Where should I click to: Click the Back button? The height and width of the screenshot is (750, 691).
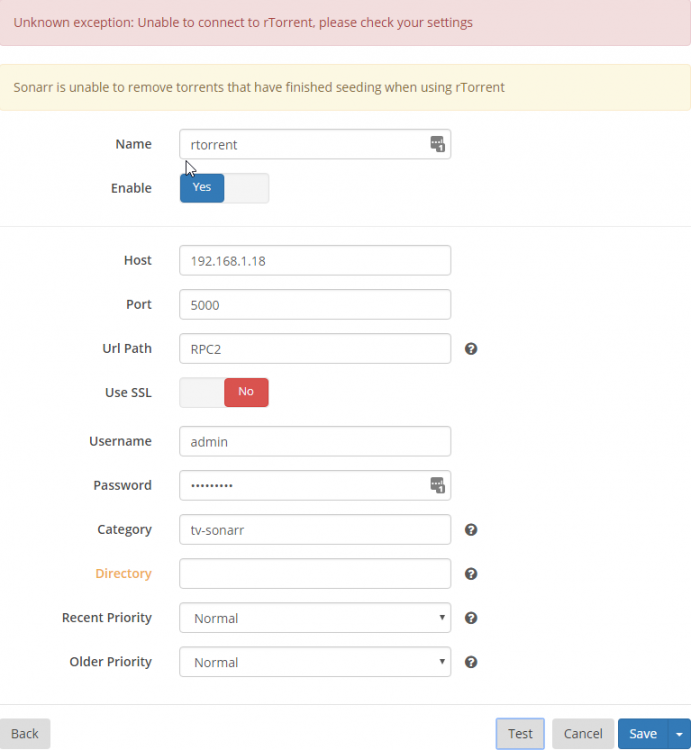pos(25,734)
